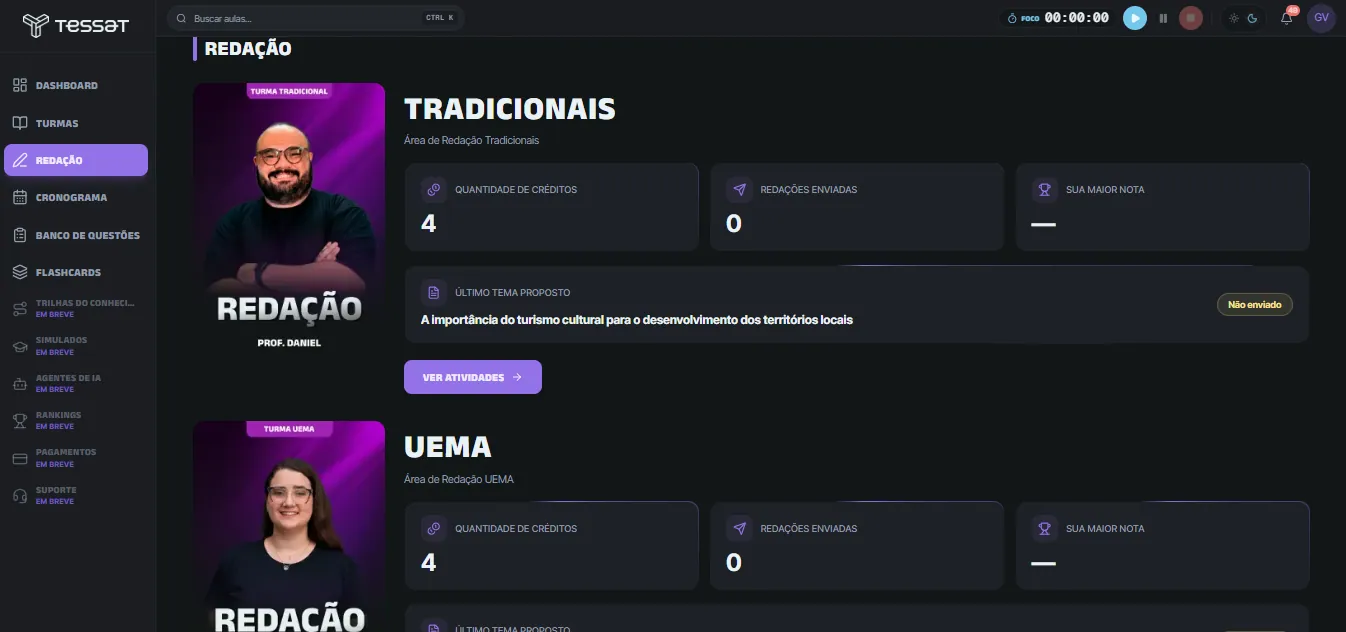Start the focus timer with play
The width and height of the screenshot is (1346, 632).
pos(1134,18)
